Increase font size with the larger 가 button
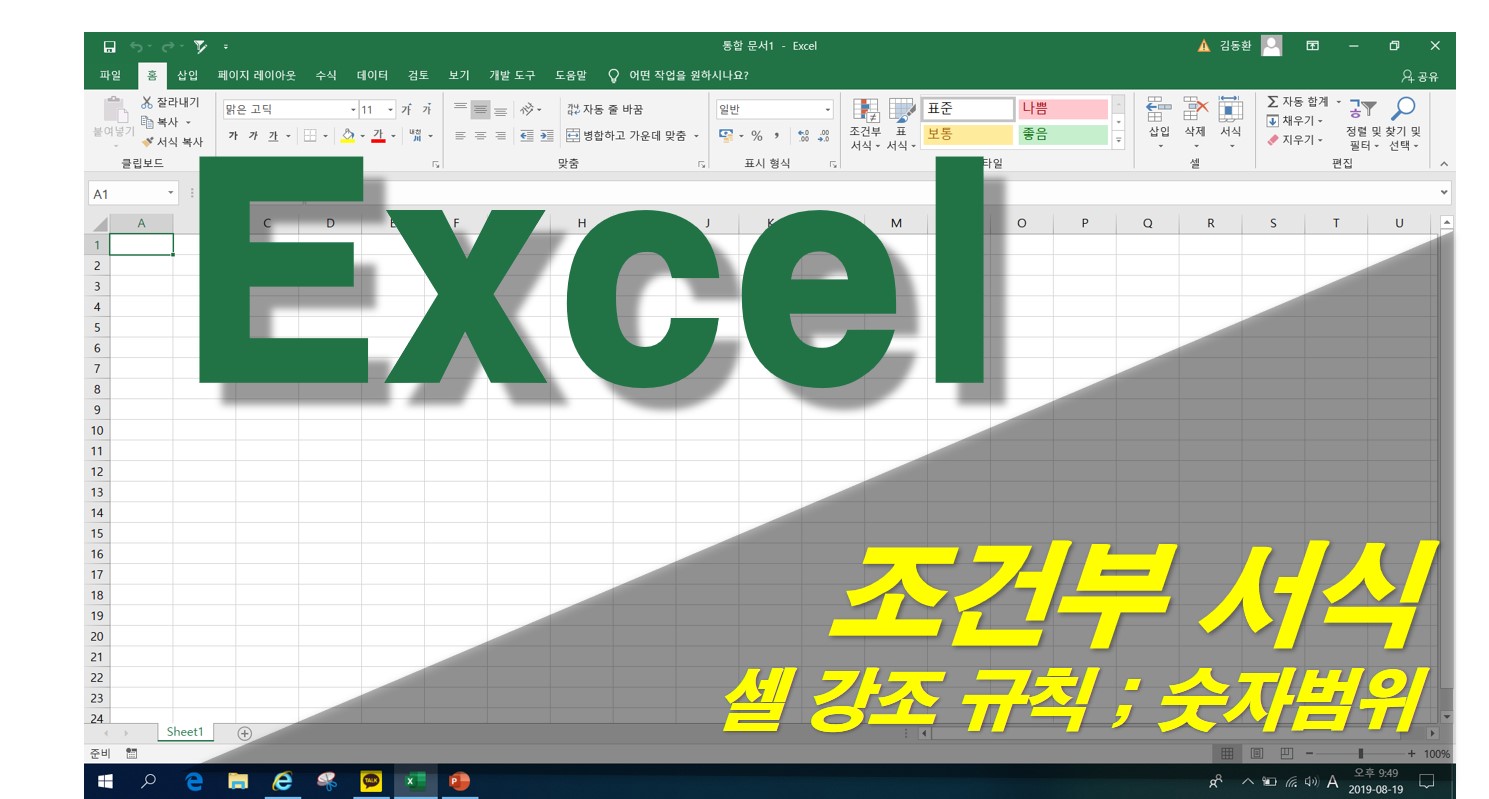Screen dimensions: 1489x799 point(406,110)
